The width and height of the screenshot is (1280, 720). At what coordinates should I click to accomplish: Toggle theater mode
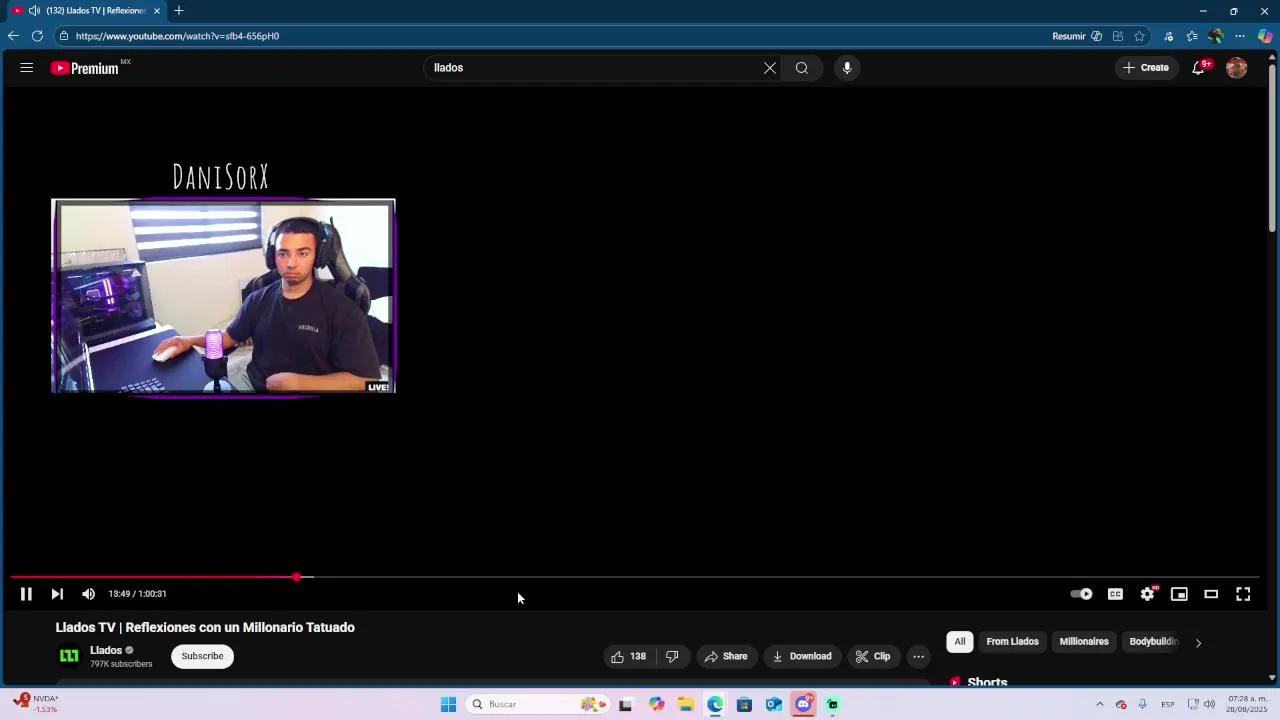tap(1211, 594)
